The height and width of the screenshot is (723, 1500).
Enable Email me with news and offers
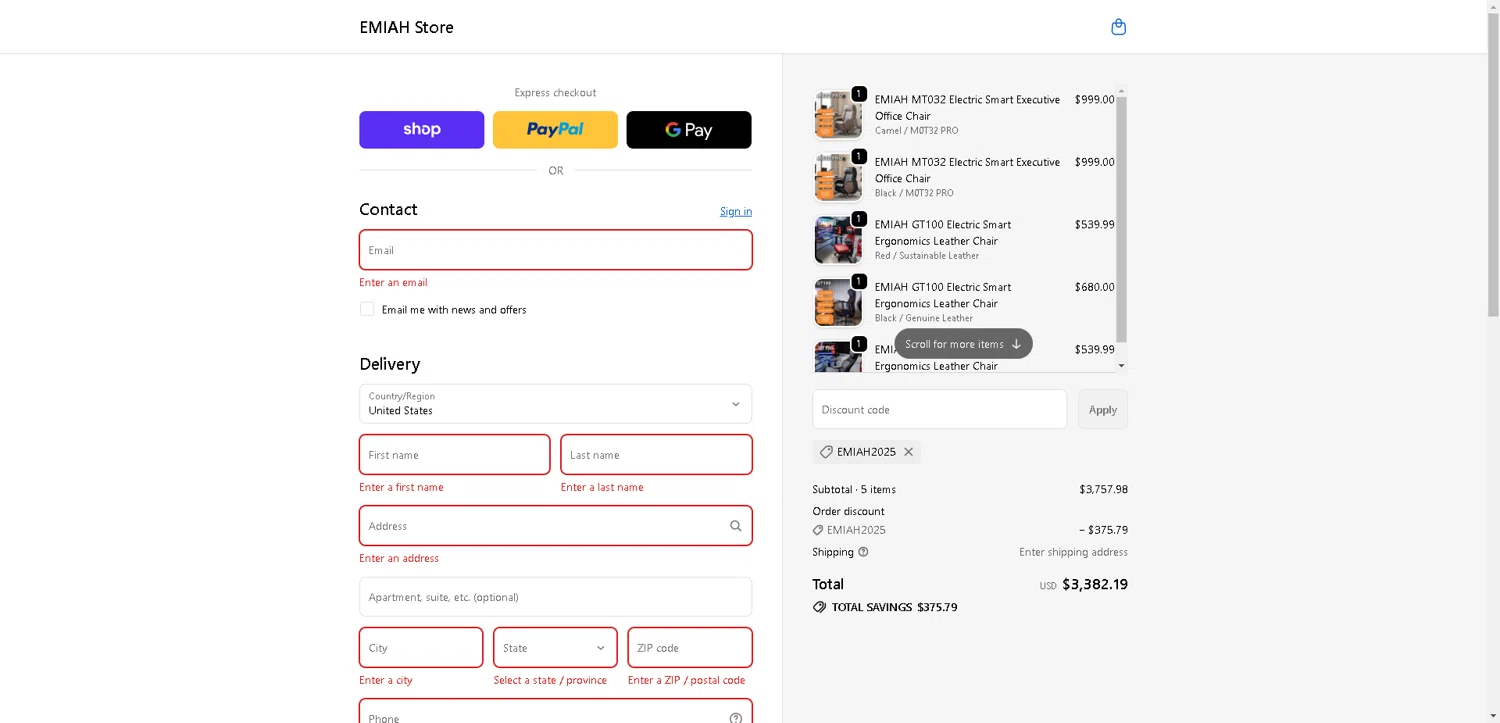pos(367,309)
